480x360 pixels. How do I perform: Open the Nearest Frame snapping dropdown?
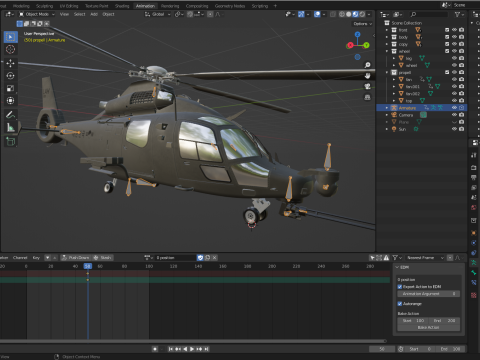(x=425, y=258)
